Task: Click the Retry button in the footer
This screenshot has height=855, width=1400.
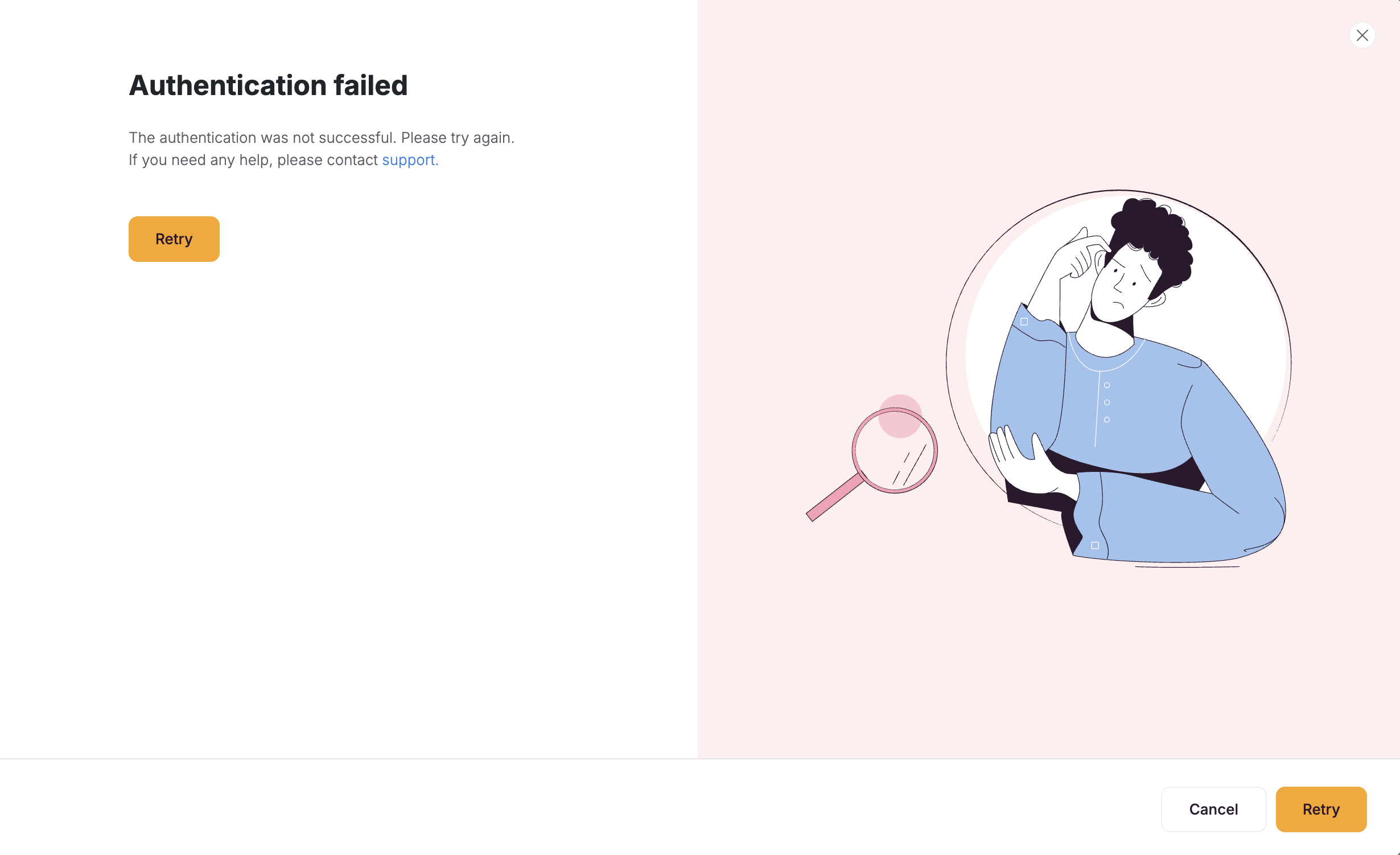Action: (x=1321, y=809)
